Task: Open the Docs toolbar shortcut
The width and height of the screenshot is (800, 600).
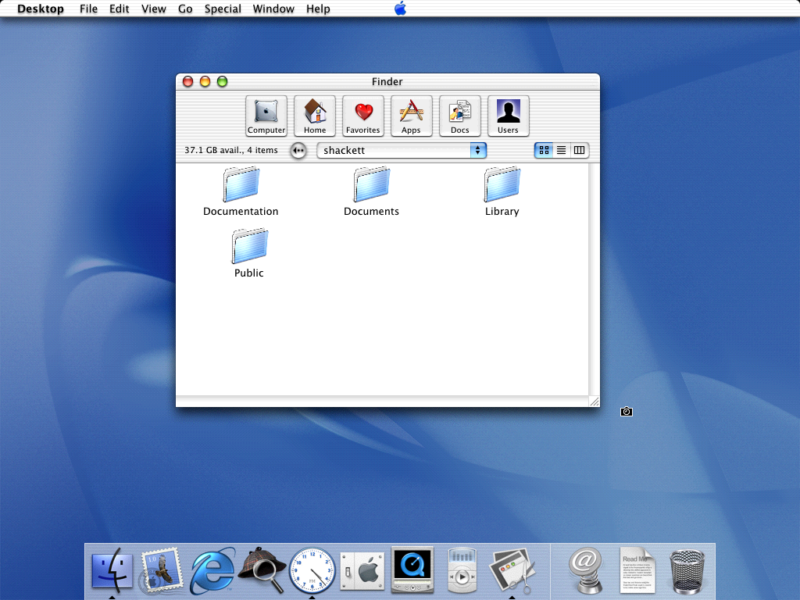Action: pyautogui.click(x=459, y=114)
